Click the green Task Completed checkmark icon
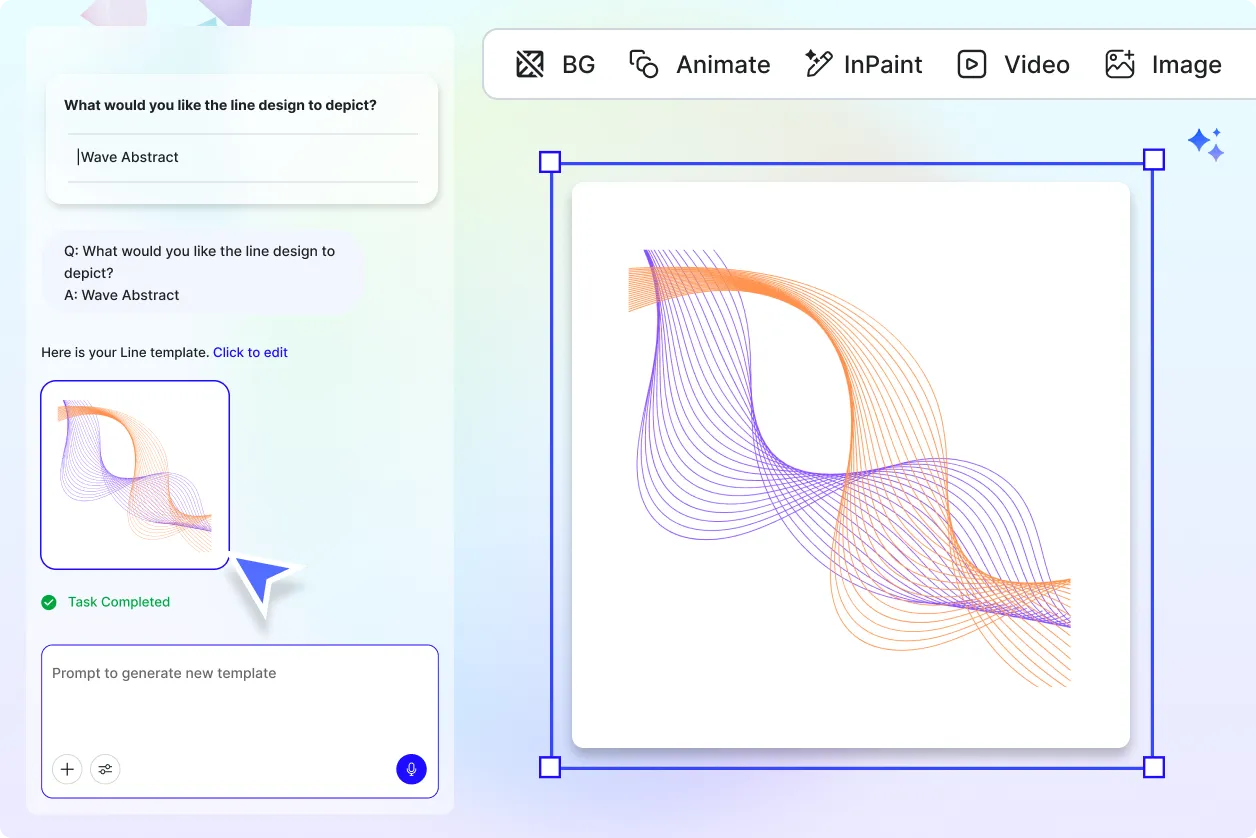Image resolution: width=1256 pixels, height=838 pixels. coord(49,602)
